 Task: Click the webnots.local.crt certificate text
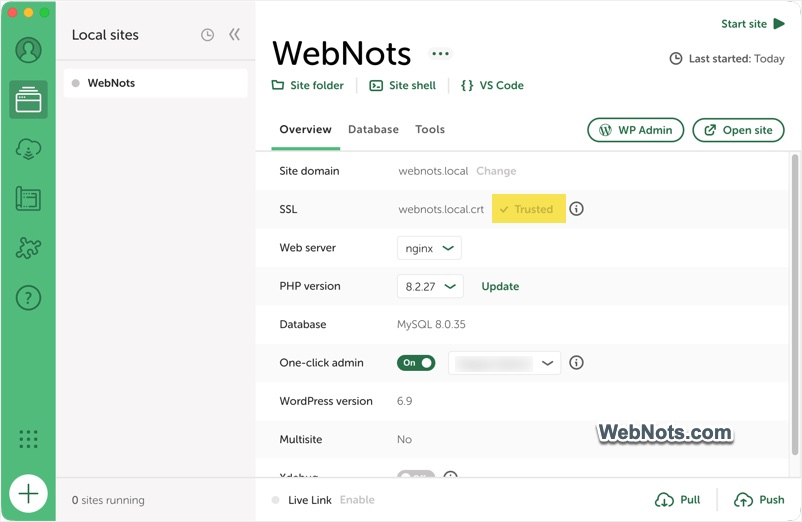441,209
